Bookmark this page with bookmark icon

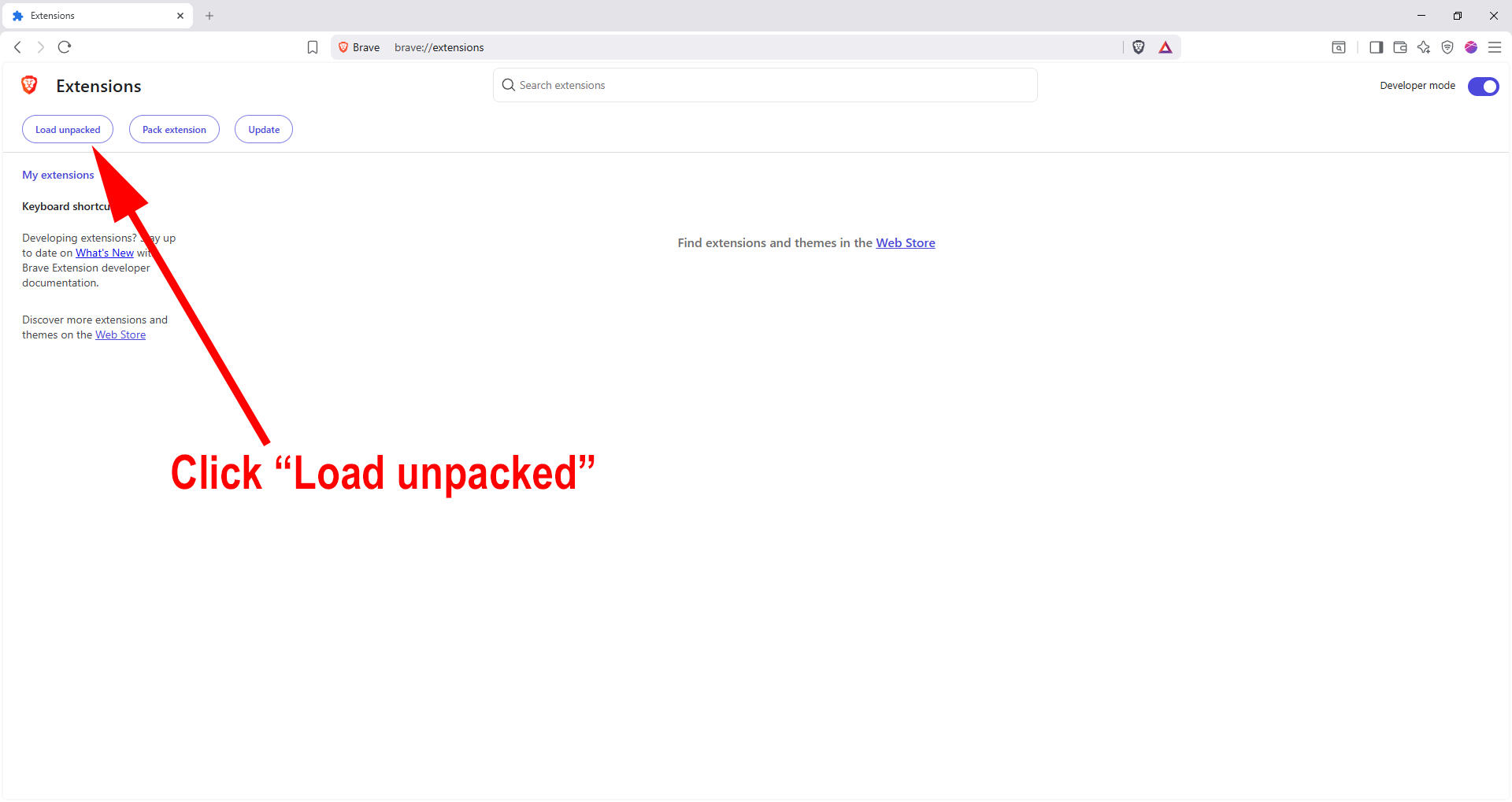click(x=313, y=47)
